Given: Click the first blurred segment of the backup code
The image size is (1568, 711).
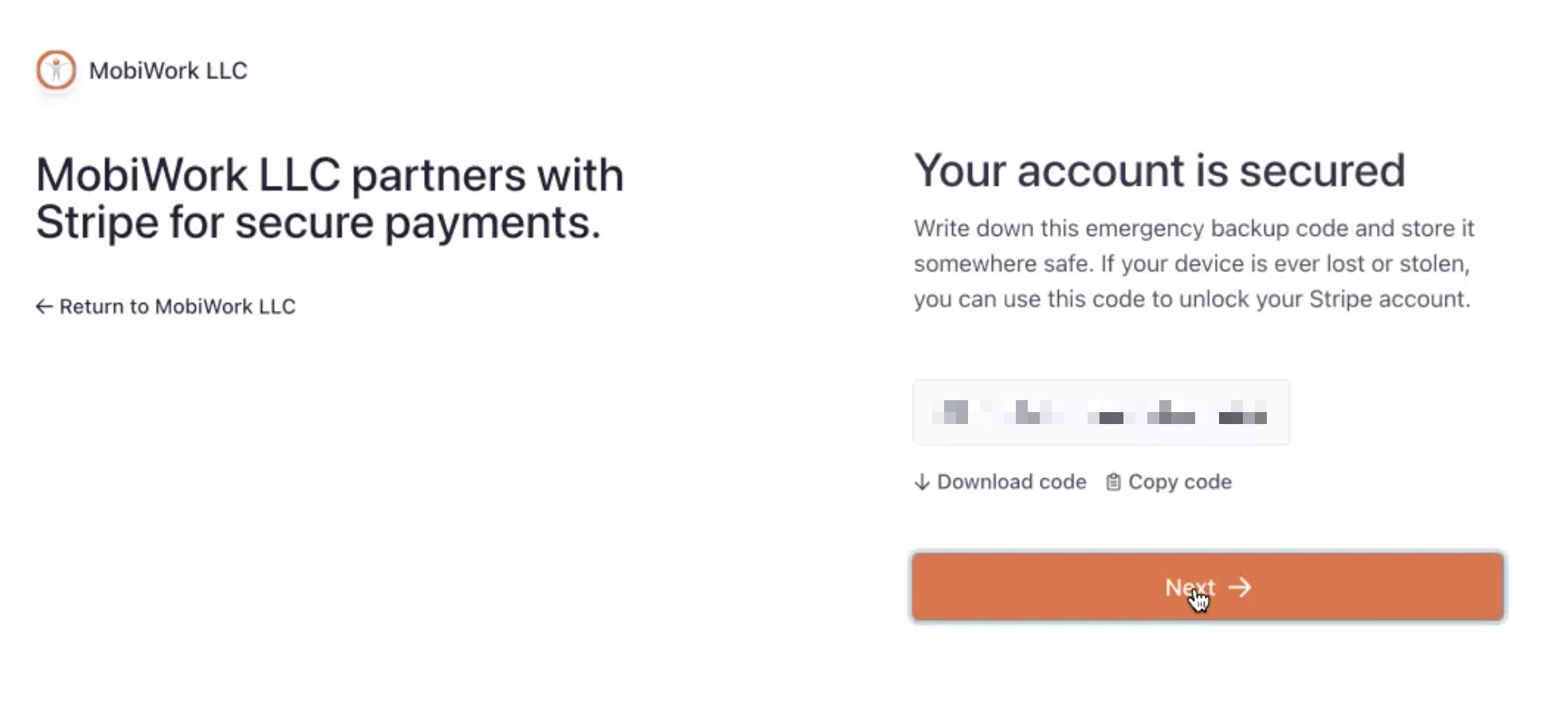Looking at the screenshot, I should [x=951, y=412].
